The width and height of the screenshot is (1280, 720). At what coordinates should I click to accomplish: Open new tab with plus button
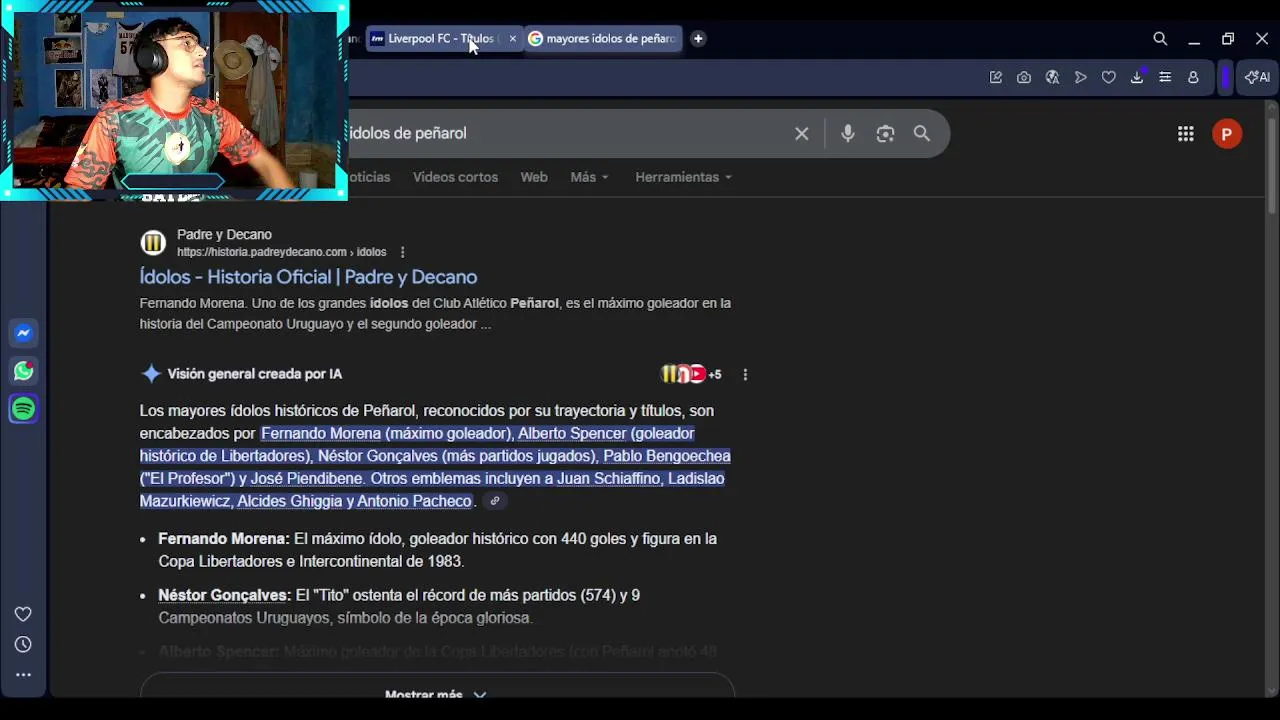click(x=698, y=39)
